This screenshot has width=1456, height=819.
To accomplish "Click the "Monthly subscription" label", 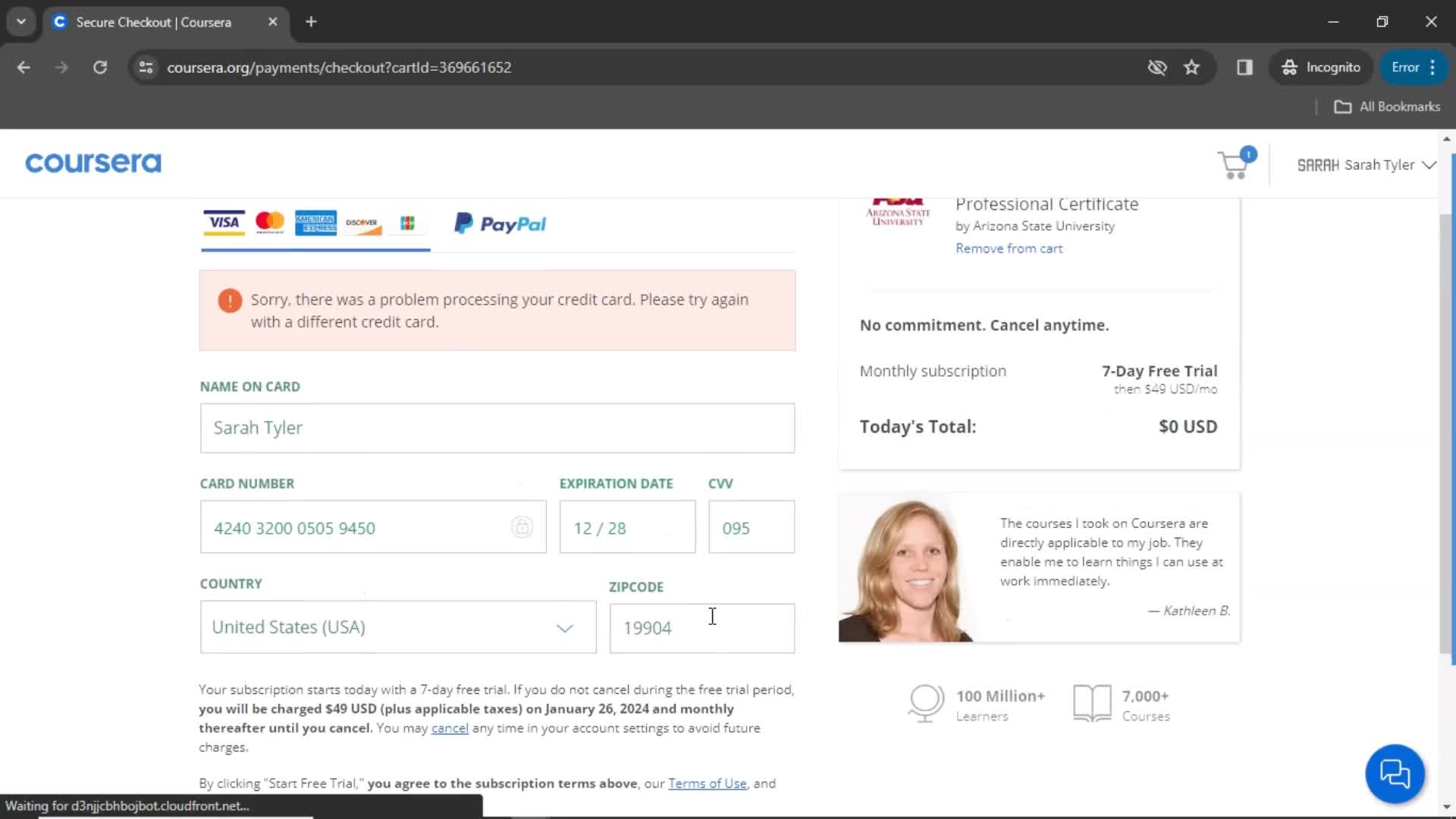I will [x=933, y=372].
